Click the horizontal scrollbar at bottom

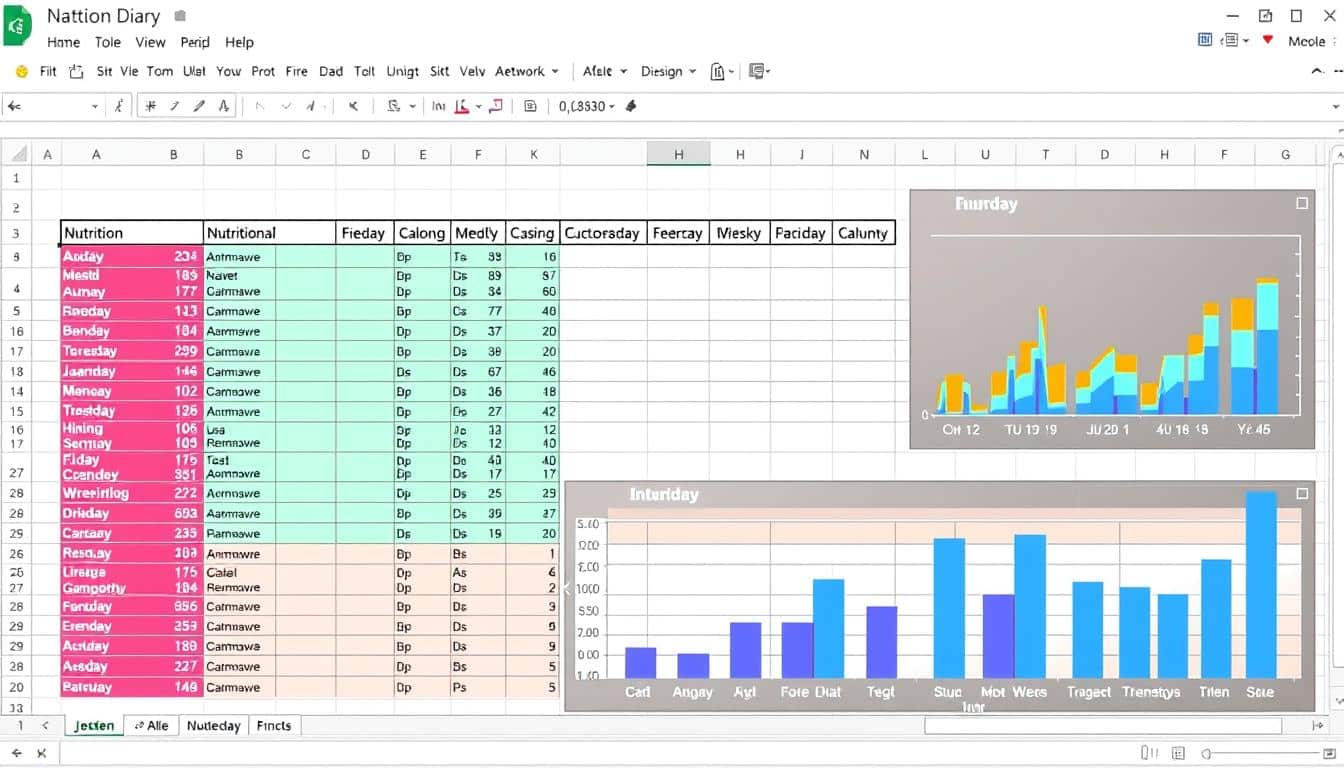pyautogui.click(x=1103, y=726)
